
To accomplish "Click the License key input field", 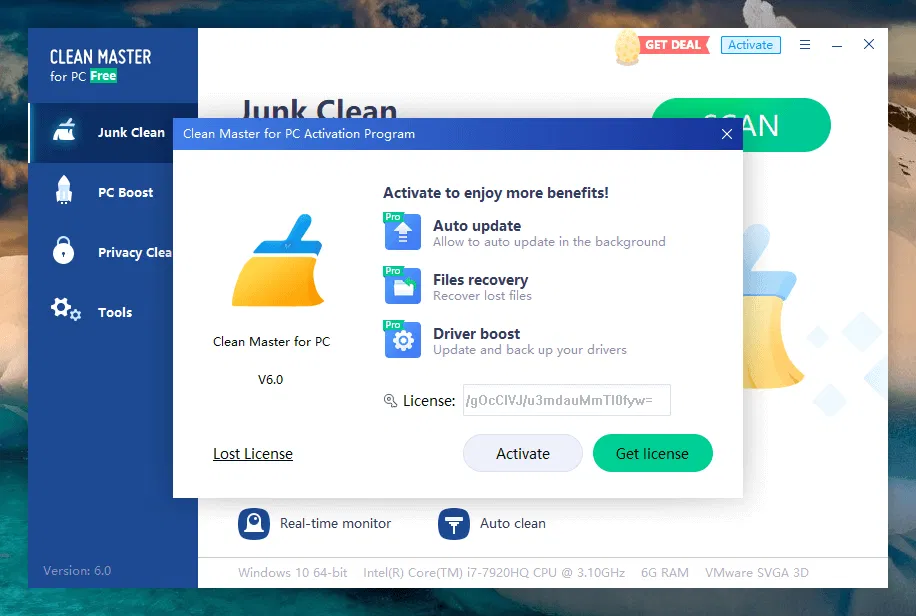I will pyautogui.click(x=566, y=400).
